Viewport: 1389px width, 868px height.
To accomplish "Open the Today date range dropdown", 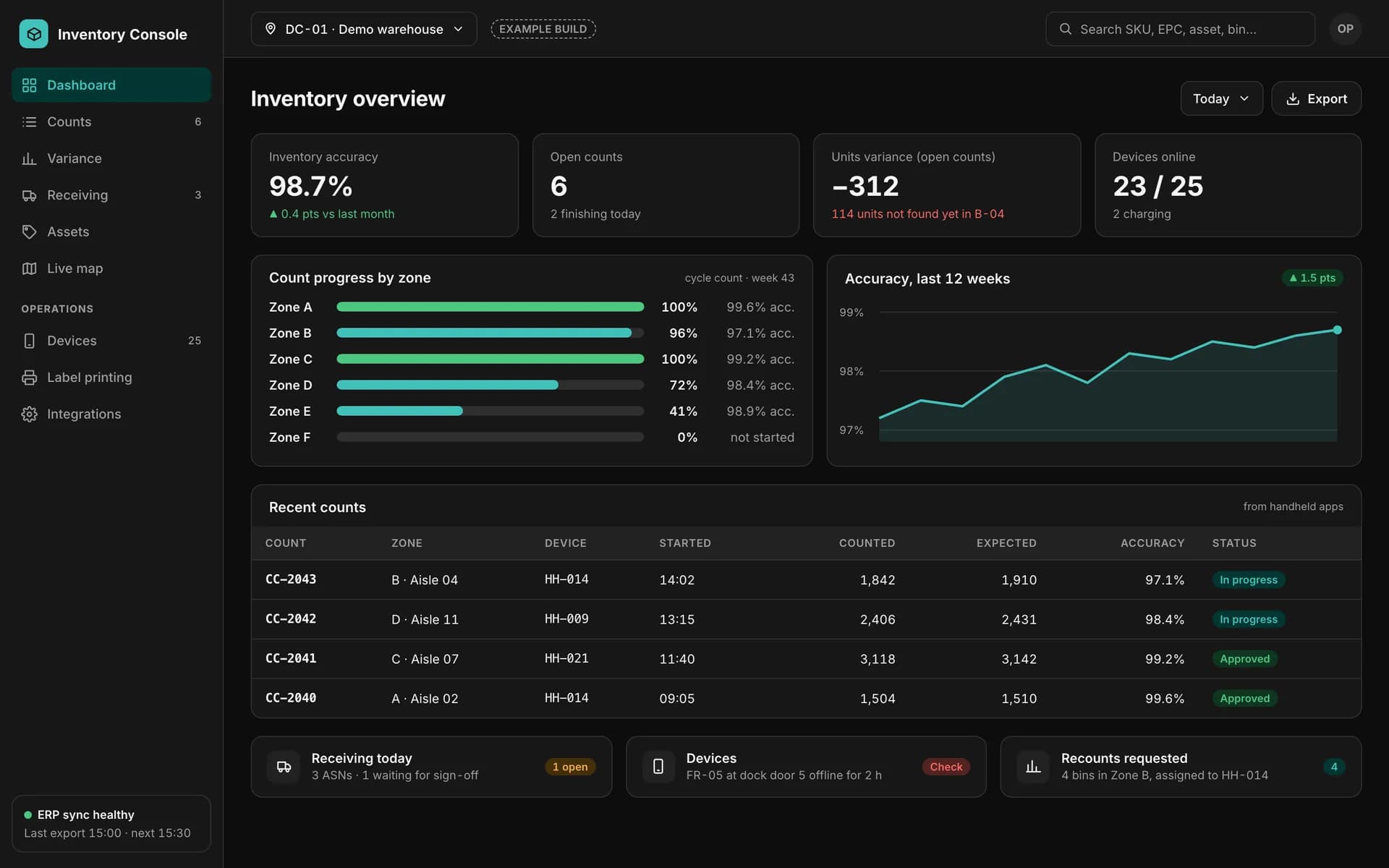I will [x=1221, y=98].
